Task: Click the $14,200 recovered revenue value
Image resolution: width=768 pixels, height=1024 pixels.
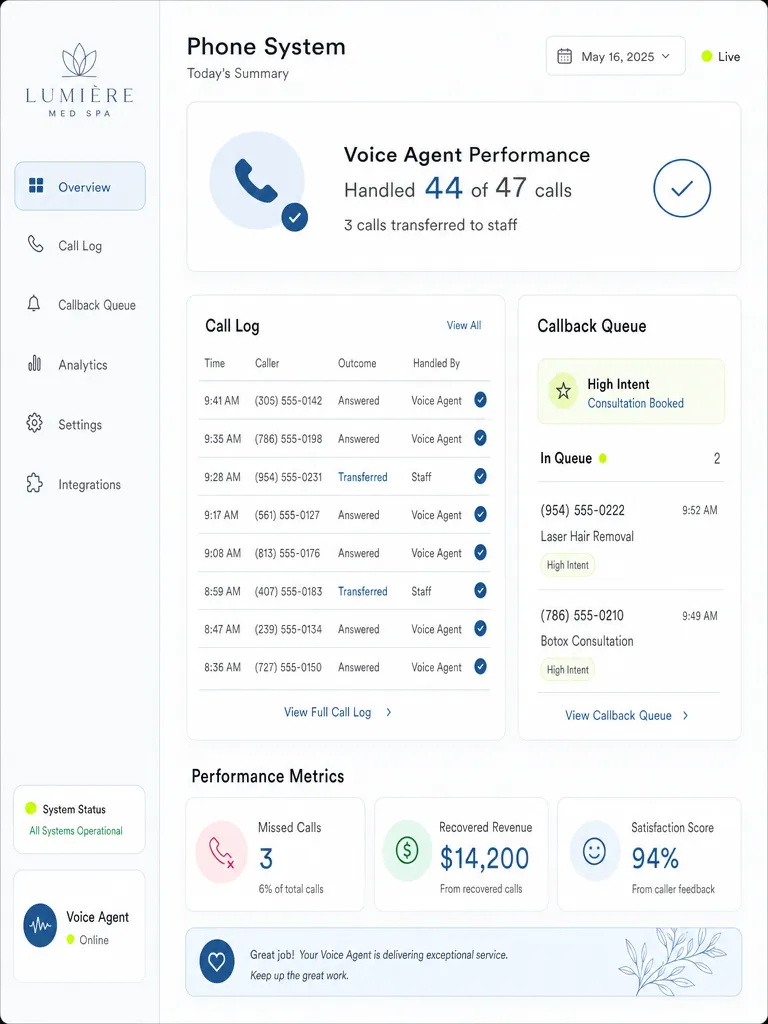Action: tap(484, 857)
